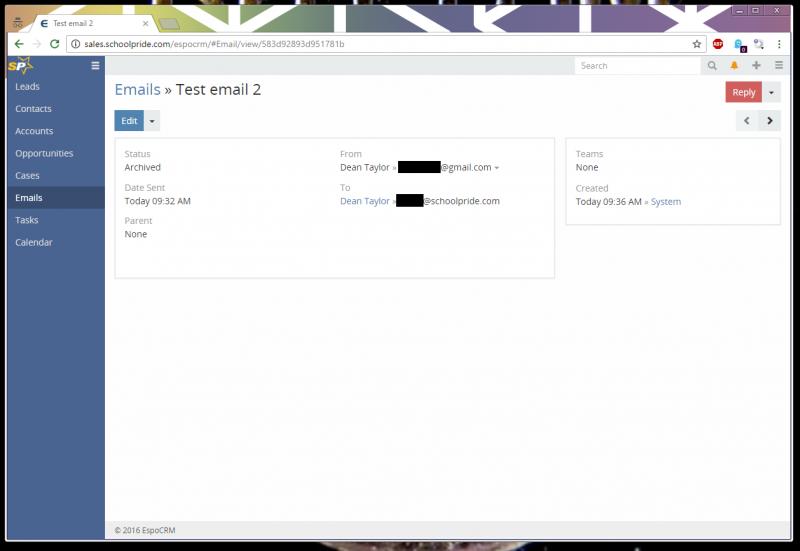This screenshot has width=800, height=551.
Task: Go to previous email with left chevron
Action: tap(747, 121)
